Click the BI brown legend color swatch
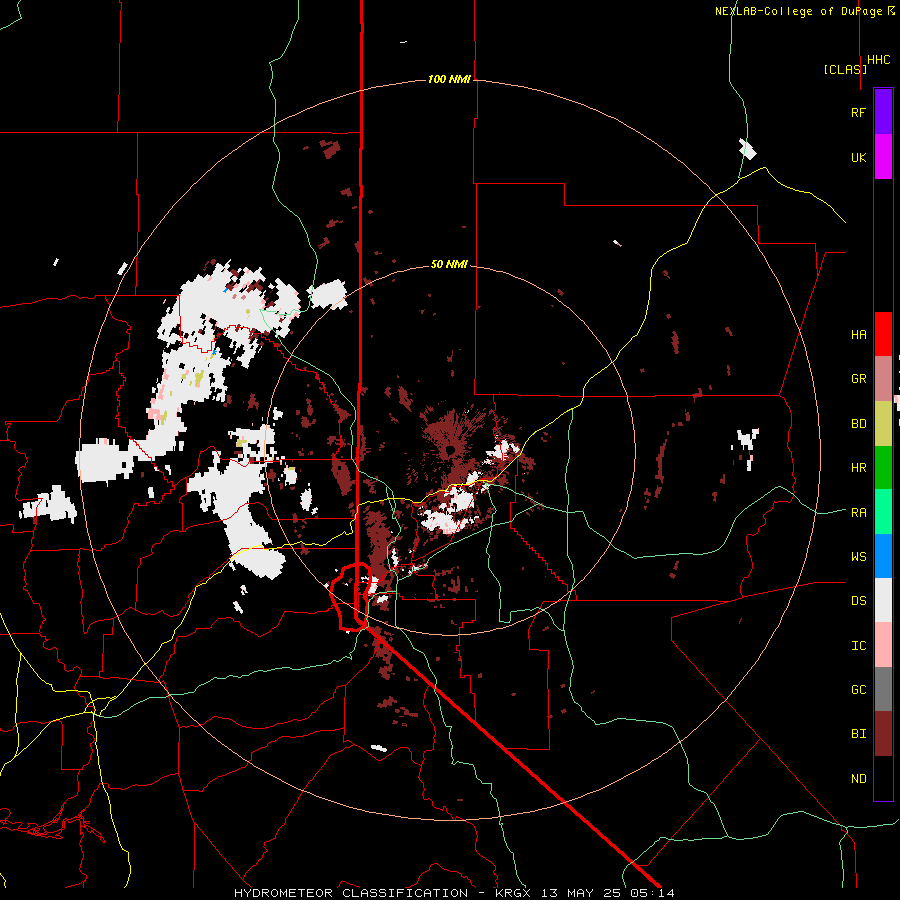Screen dimensions: 900x900 (x=883, y=734)
